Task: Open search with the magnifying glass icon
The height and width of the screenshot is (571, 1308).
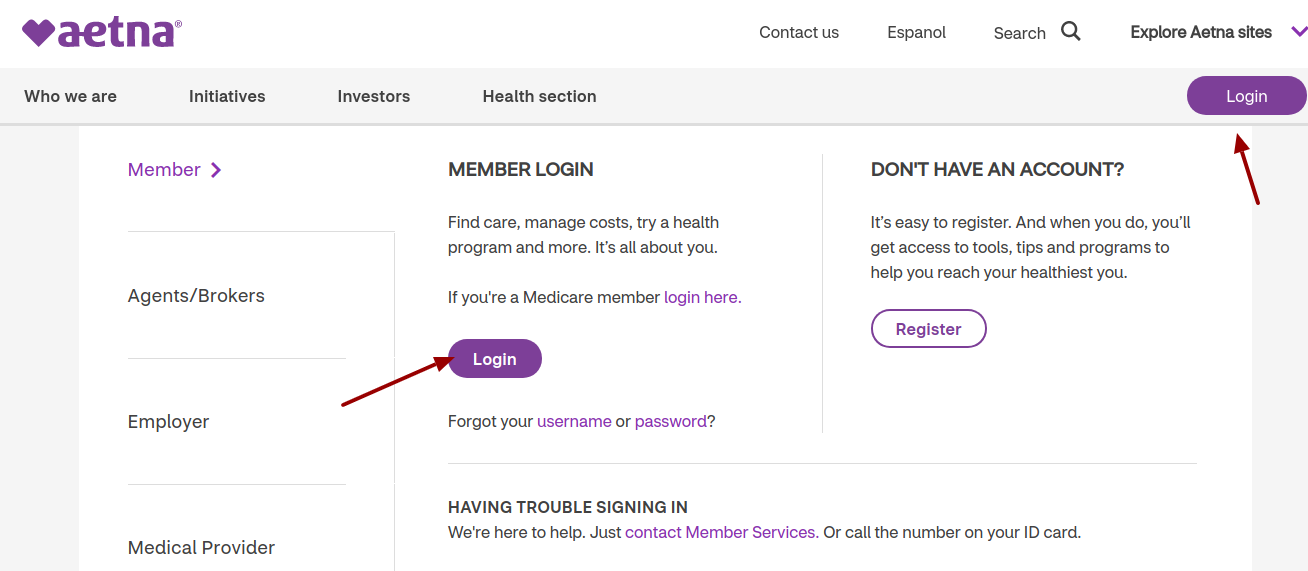Action: [x=1071, y=32]
